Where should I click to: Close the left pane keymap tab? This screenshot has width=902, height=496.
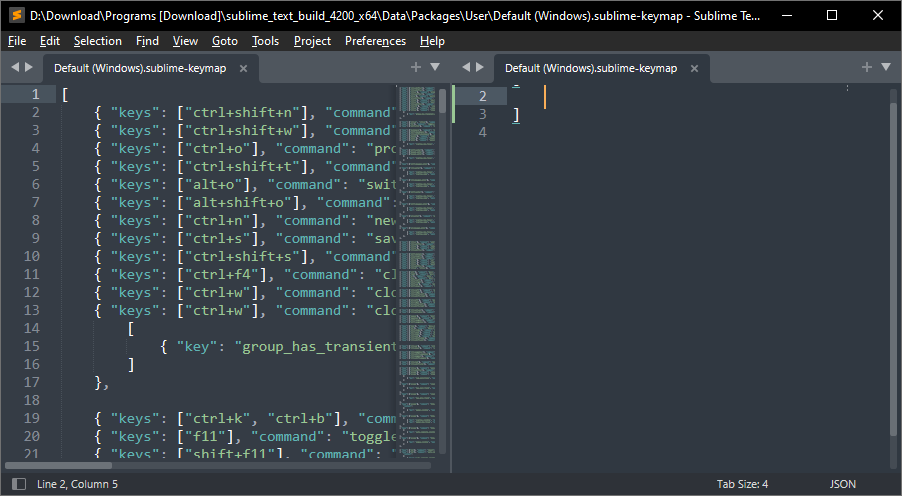click(244, 68)
